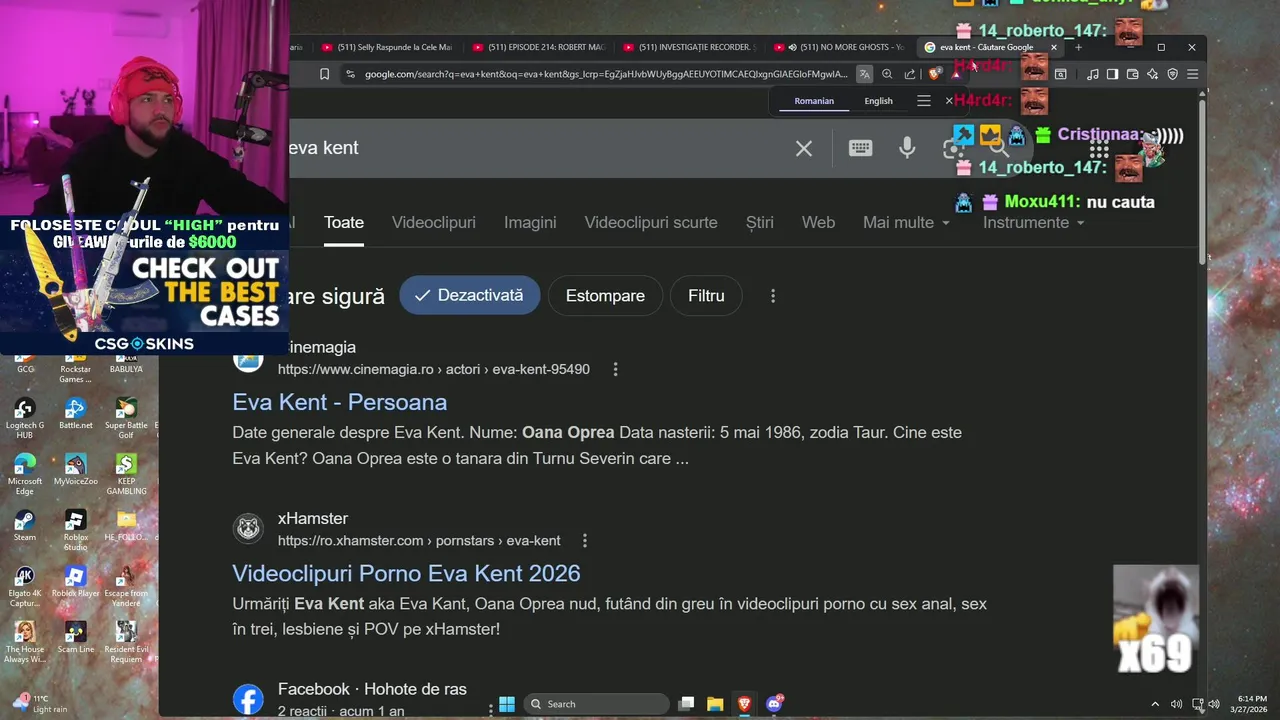This screenshot has height=720, width=1280.
Task: Switch to EPISODE 214 browser tab
Action: [538, 47]
